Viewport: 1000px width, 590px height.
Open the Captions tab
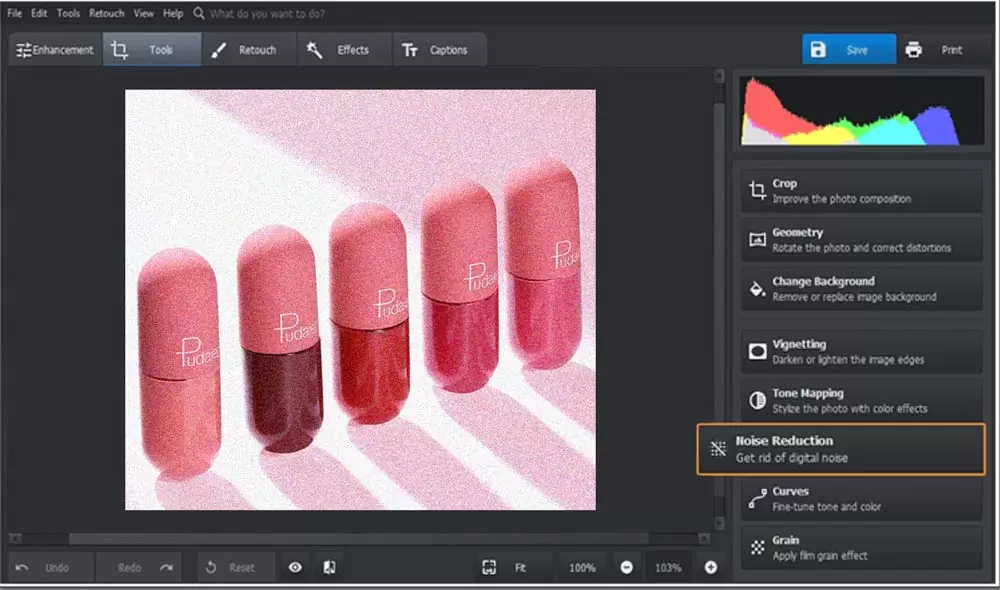coord(439,50)
